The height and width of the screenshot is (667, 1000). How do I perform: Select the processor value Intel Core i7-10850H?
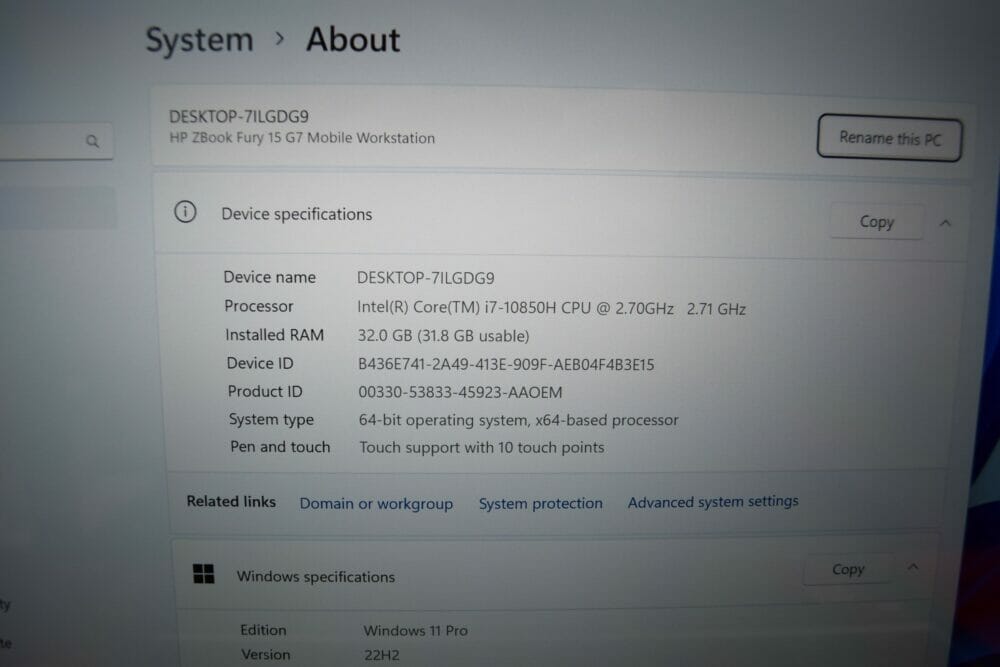[551, 308]
